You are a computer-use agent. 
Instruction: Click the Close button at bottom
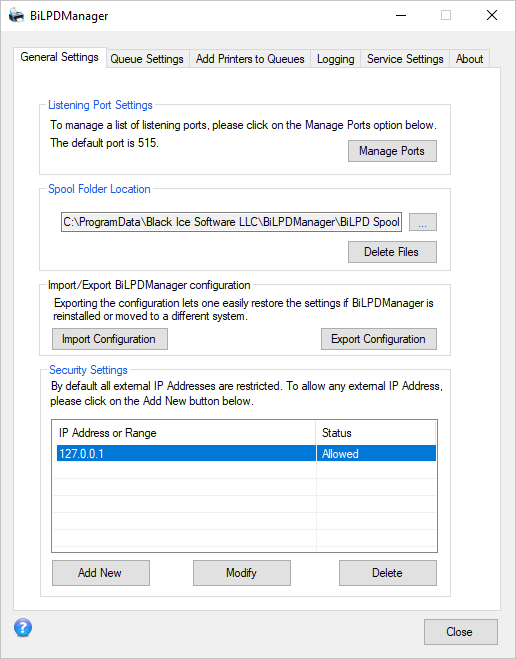point(461,632)
